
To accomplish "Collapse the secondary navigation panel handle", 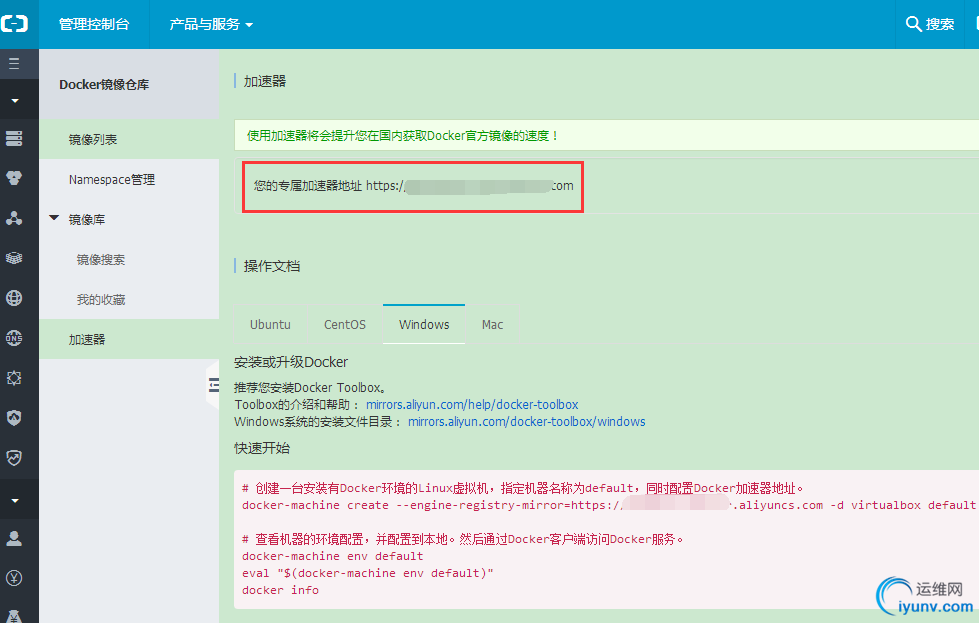I will click(213, 385).
